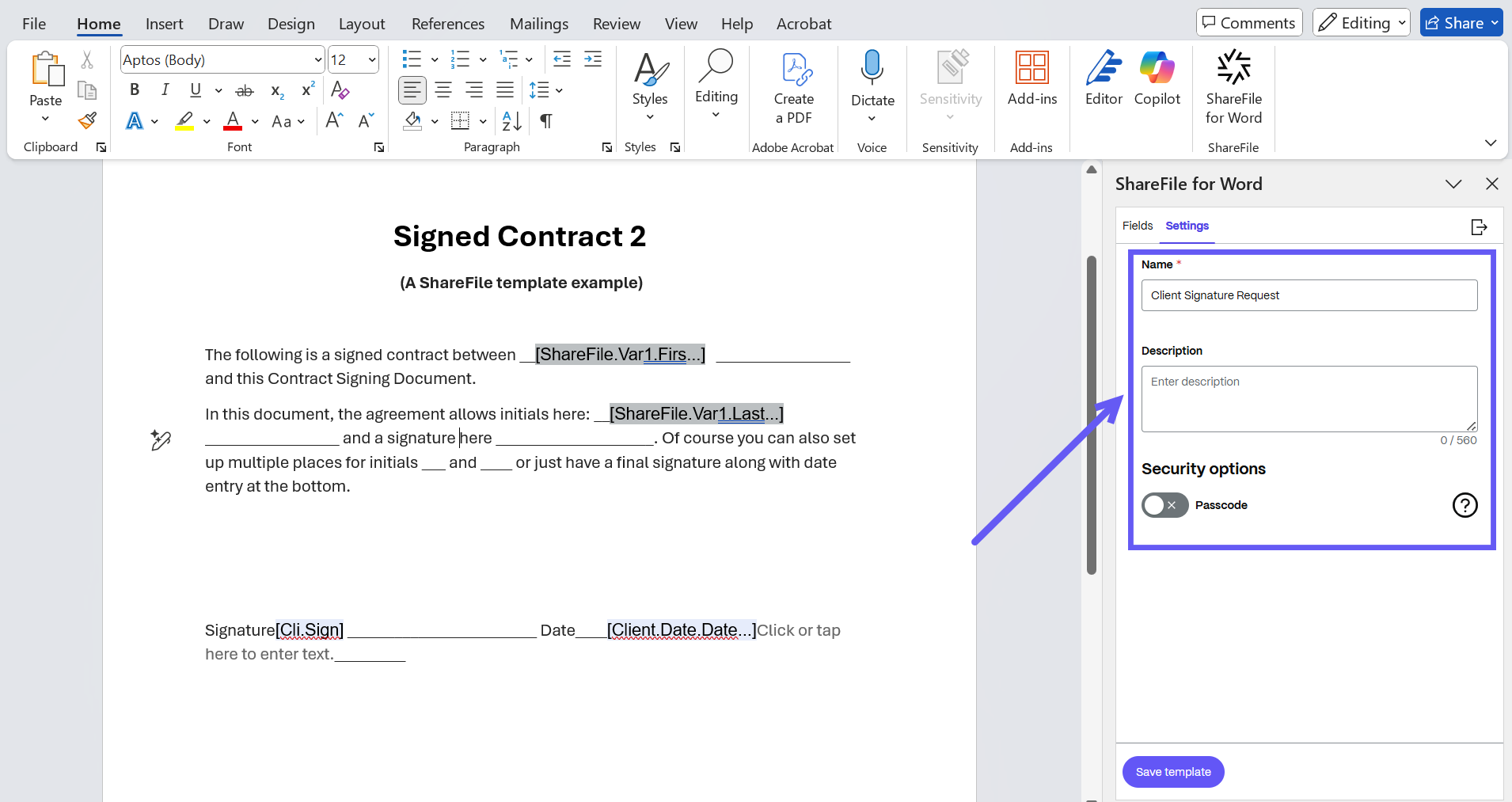Toggle Italic formatting

165,90
